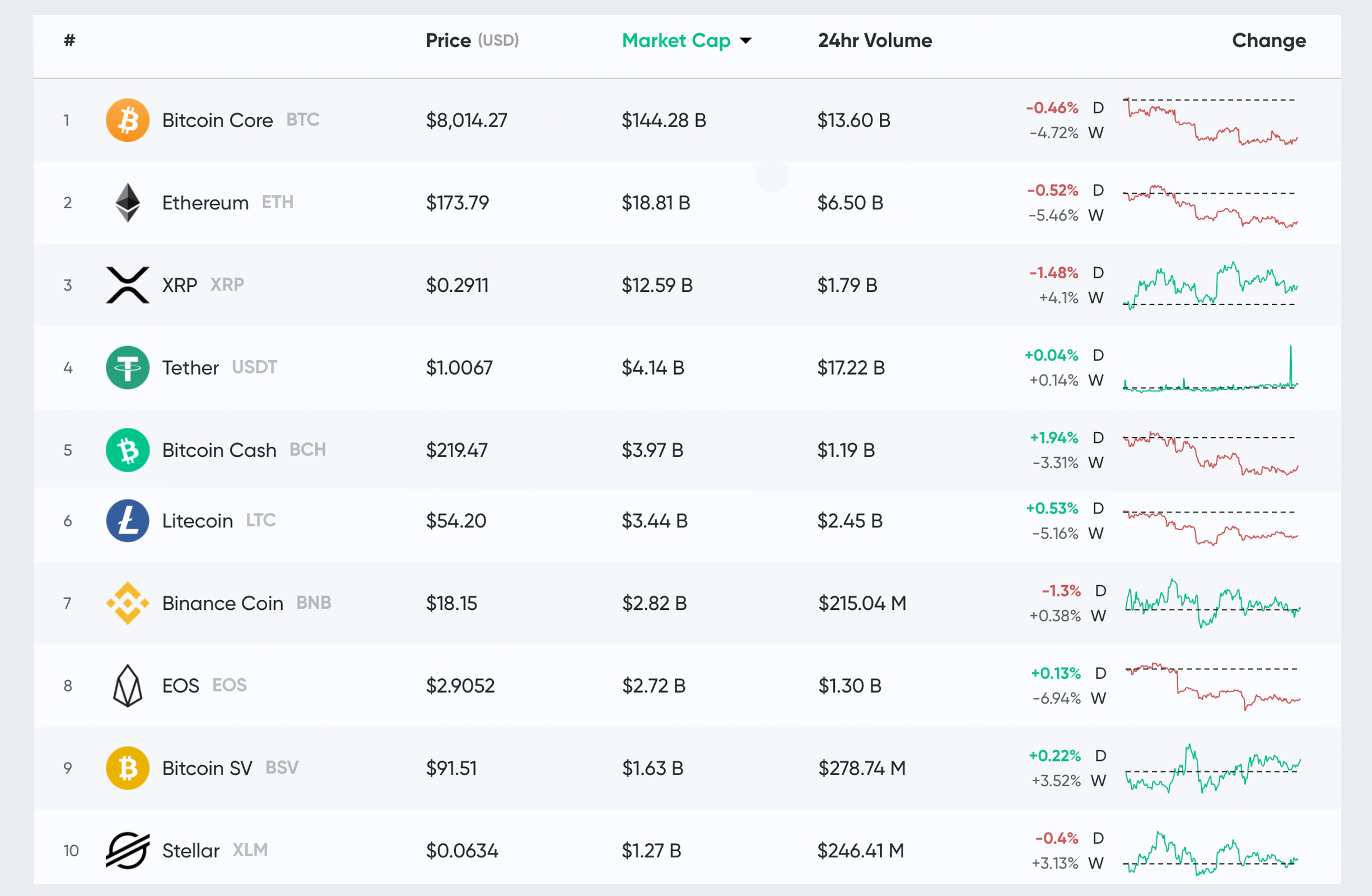Open the Ethereum name link

tap(205, 202)
